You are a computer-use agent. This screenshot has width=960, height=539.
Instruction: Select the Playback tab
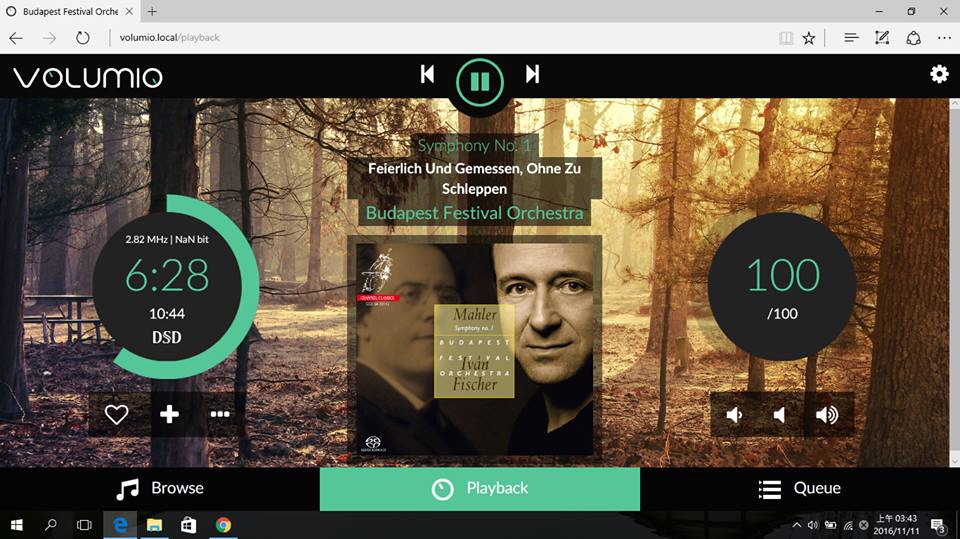[480, 489]
